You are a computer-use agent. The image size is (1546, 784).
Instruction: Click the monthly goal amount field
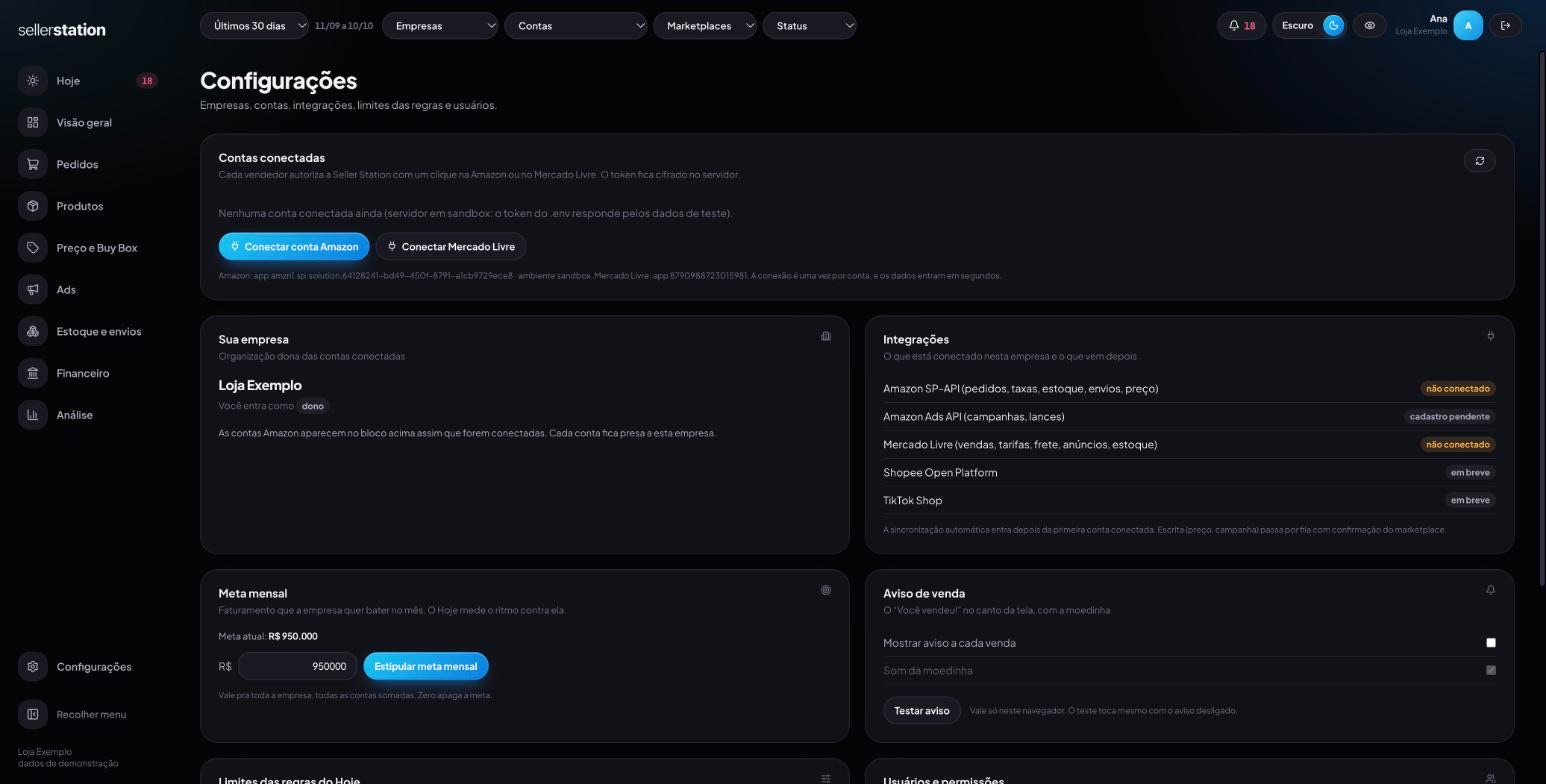pyautogui.click(x=297, y=667)
